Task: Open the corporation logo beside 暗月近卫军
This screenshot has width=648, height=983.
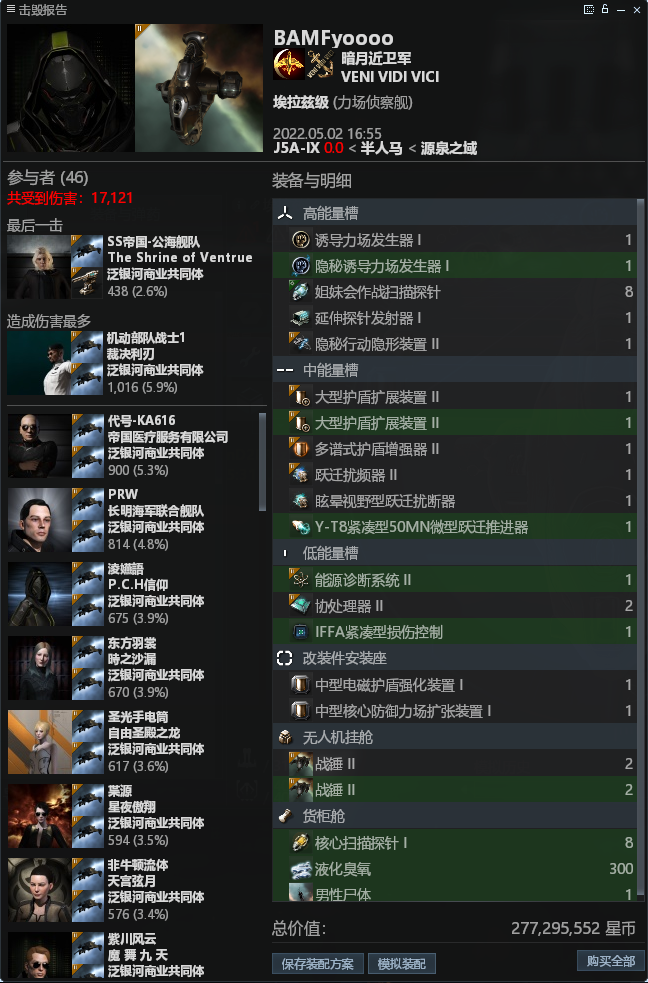Action: (289, 64)
